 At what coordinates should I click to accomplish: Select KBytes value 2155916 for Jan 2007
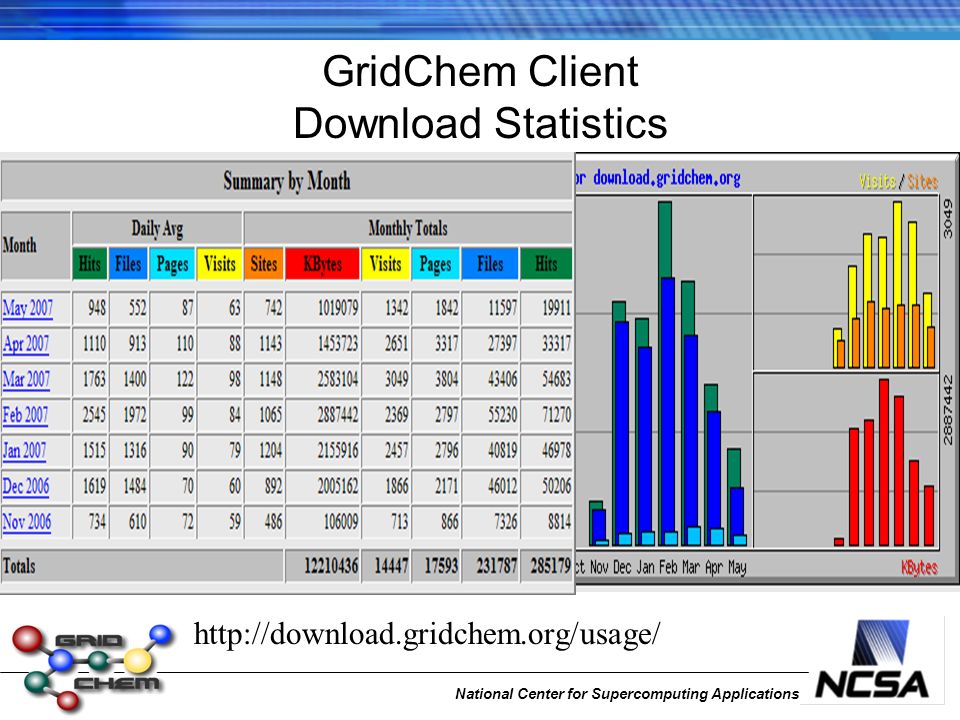pos(337,451)
